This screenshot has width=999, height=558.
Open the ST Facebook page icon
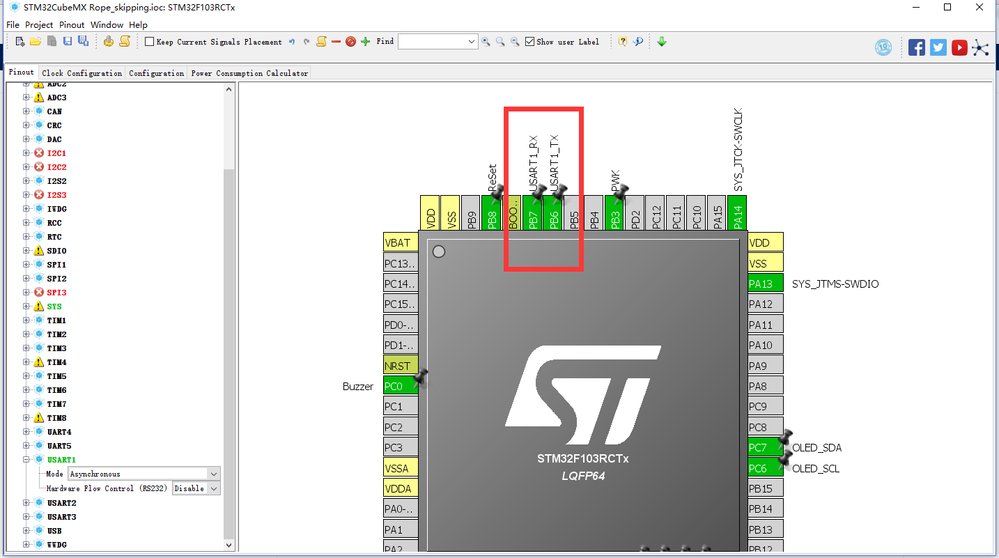point(917,48)
